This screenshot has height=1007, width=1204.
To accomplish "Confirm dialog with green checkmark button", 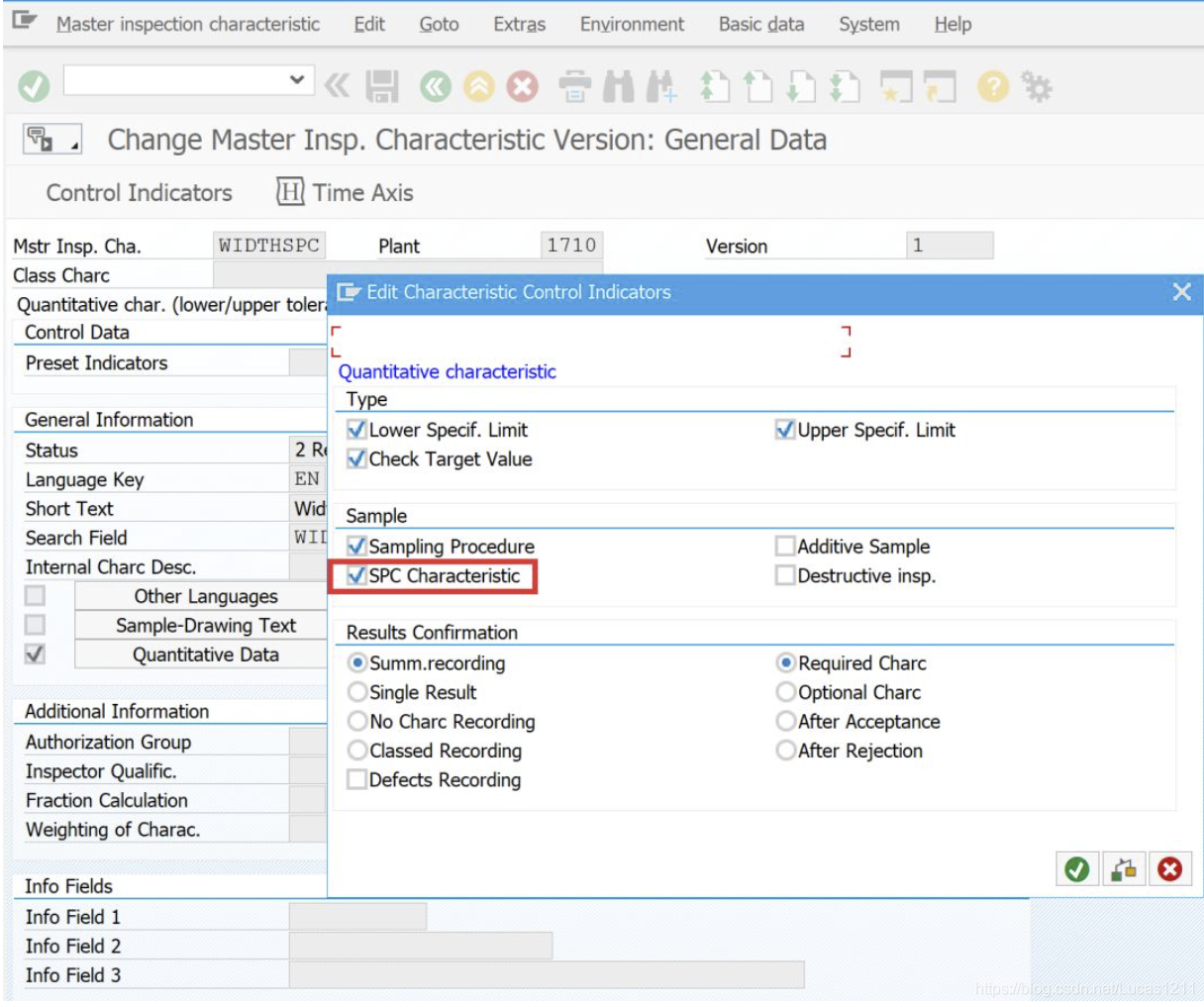I will 1077,869.
